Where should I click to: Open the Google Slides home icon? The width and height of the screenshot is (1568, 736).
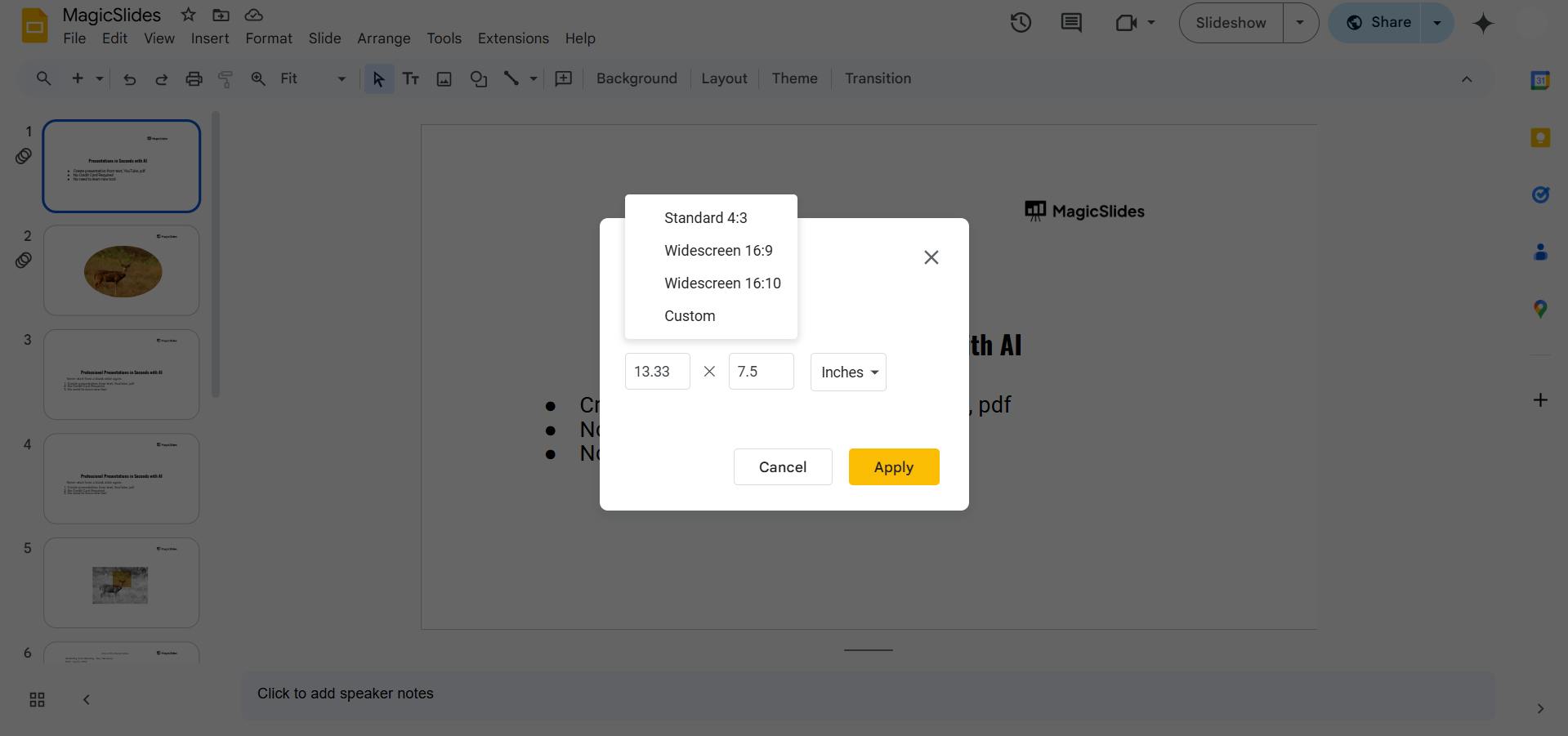tap(34, 26)
